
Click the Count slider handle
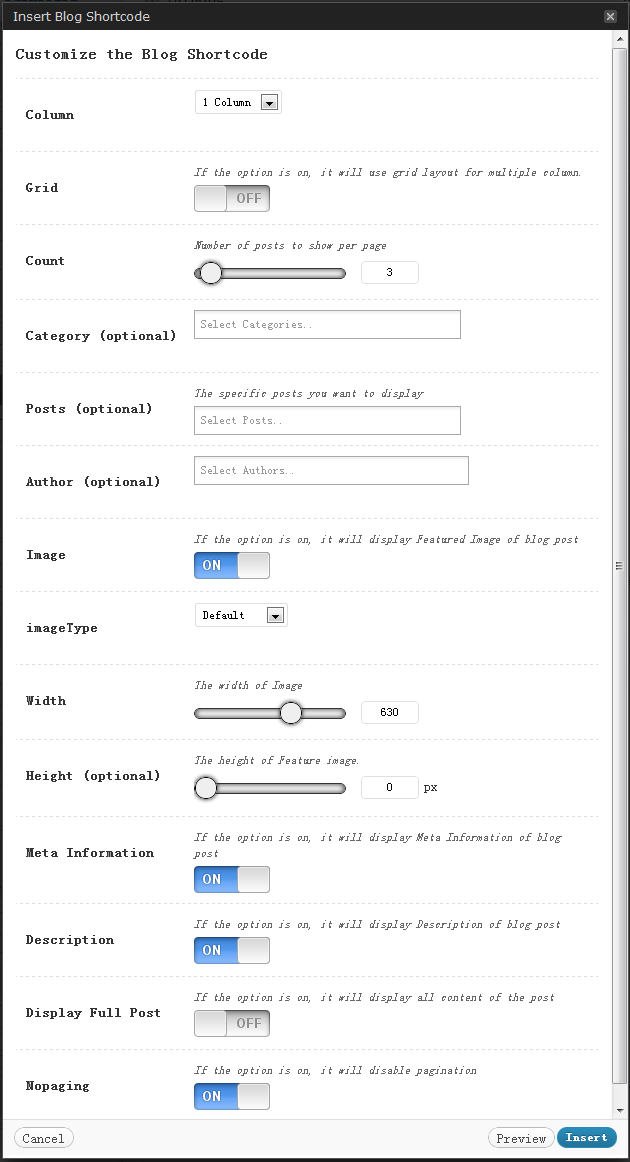tap(210, 273)
